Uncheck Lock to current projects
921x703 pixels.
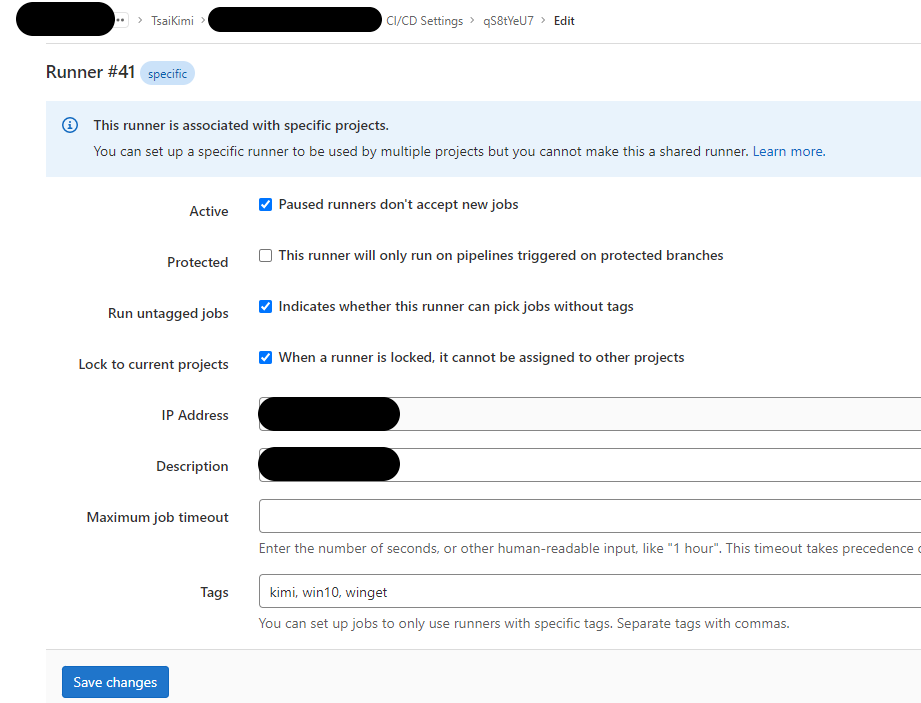pyautogui.click(x=265, y=357)
